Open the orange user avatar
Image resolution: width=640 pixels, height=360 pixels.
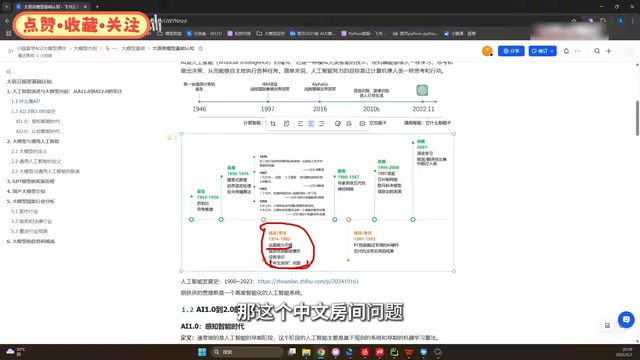coord(487,51)
